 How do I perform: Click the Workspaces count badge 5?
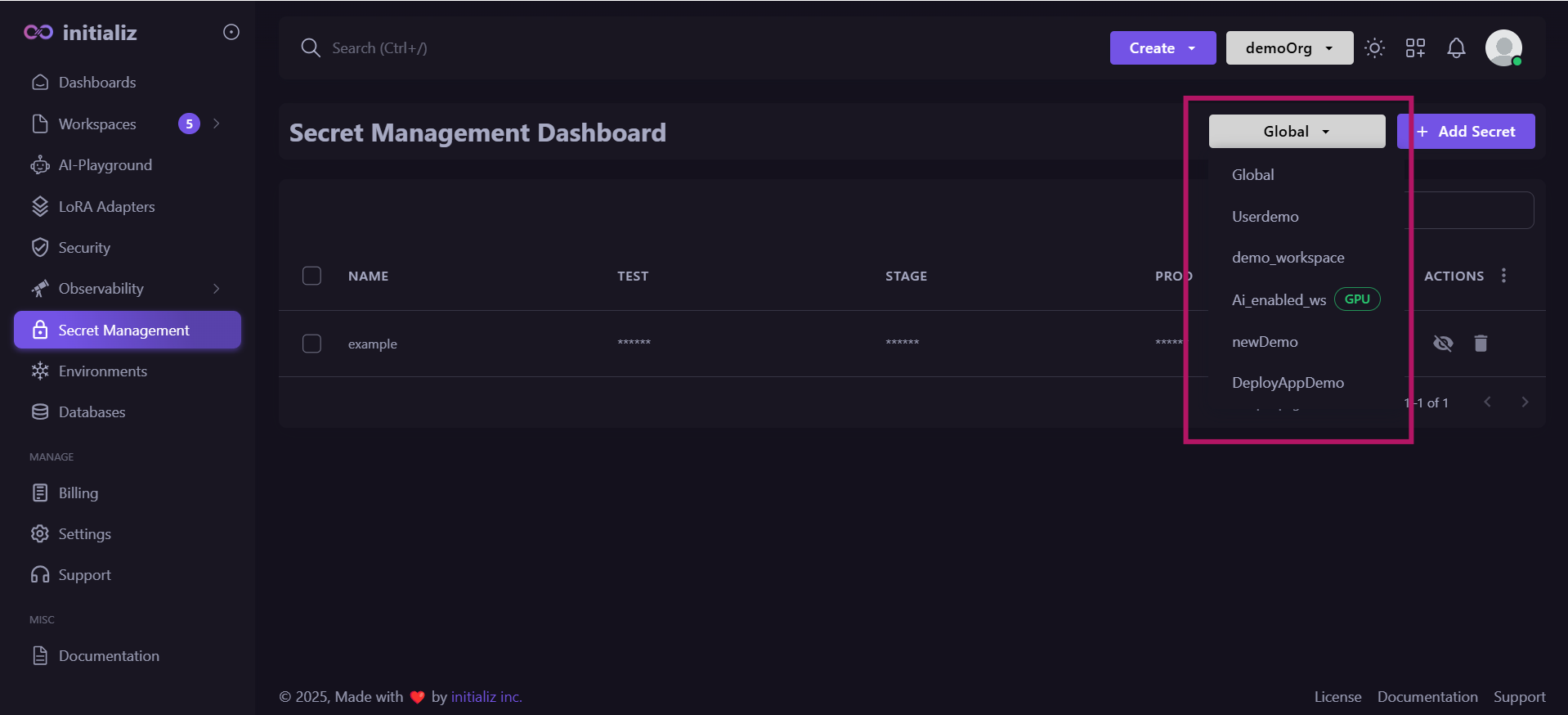(x=189, y=124)
